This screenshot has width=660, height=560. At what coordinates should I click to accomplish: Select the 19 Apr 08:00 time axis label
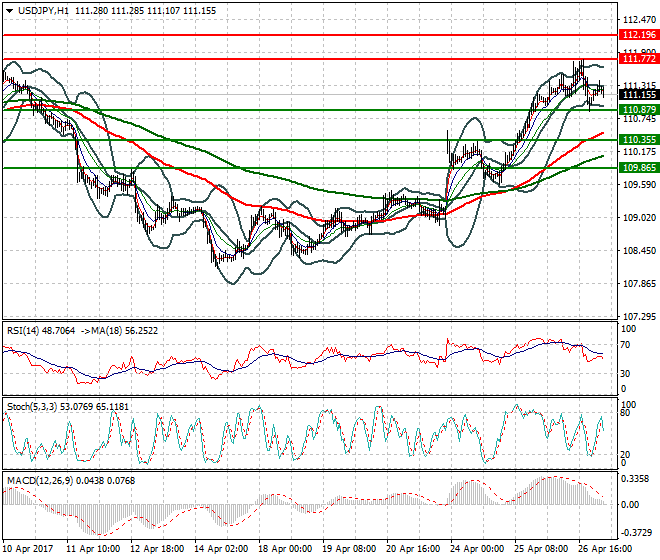349,549
